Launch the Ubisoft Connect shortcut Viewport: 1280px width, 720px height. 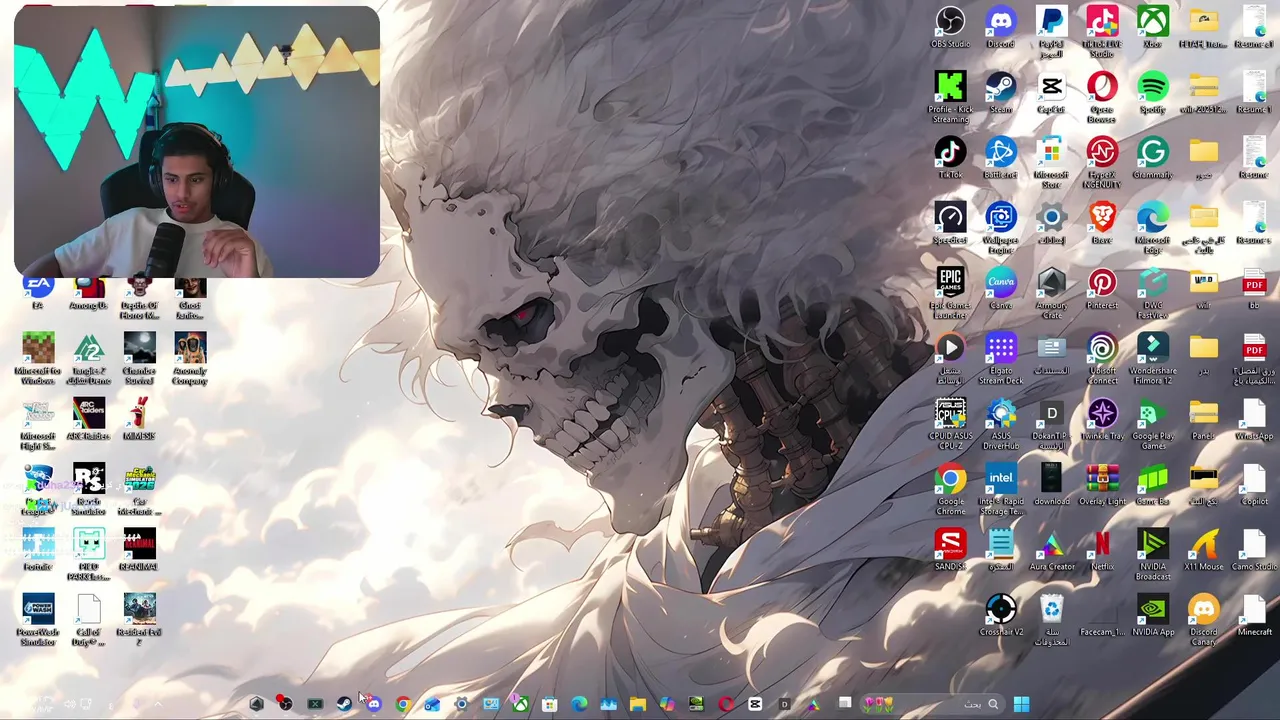1101,359
